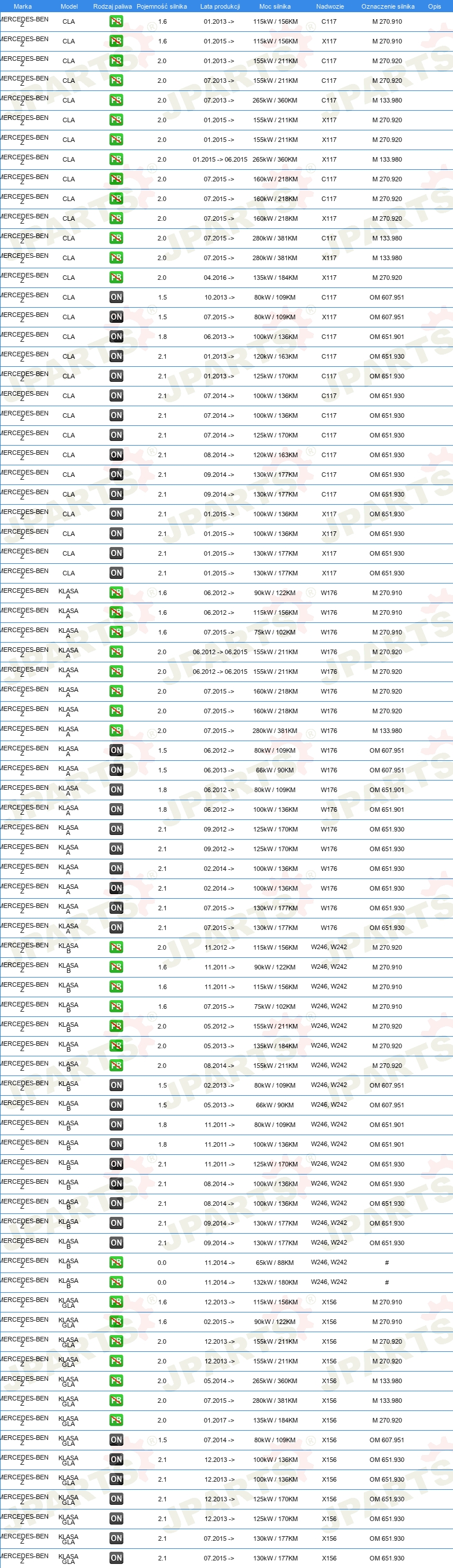Viewport: 453px width, 1568px height.
Task: Click PB icon for CLA 07.2015 280kW C117
Action: pyautogui.click(x=116, y=238)
